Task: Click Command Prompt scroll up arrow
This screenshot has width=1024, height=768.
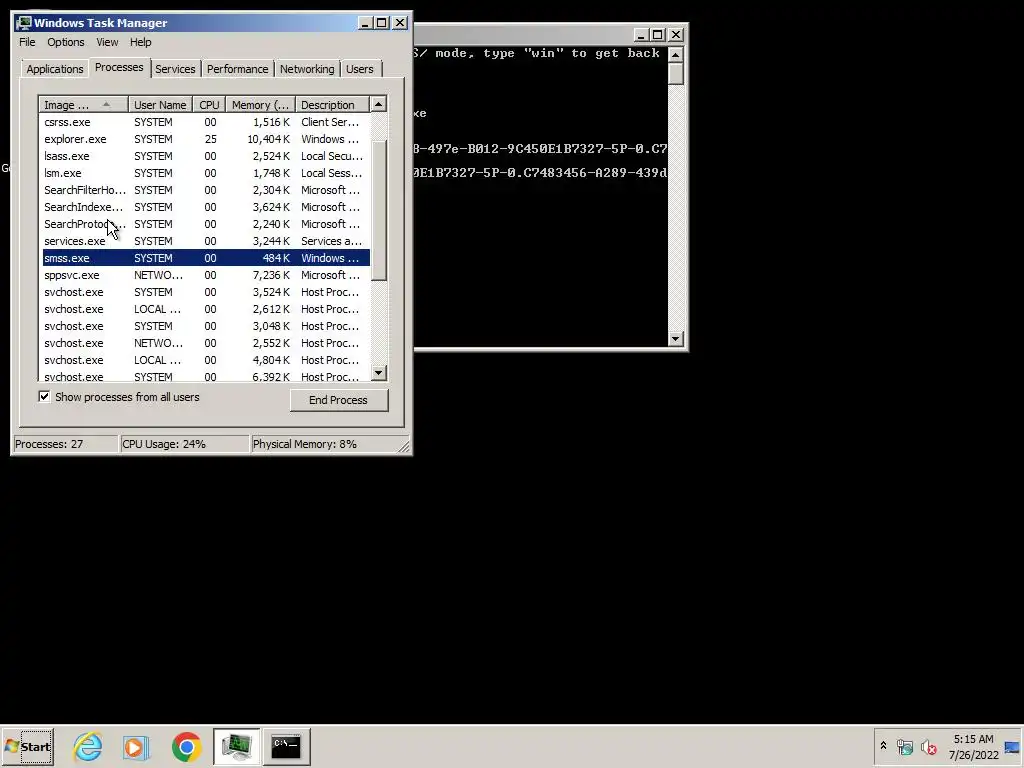Action: [676, 54]
